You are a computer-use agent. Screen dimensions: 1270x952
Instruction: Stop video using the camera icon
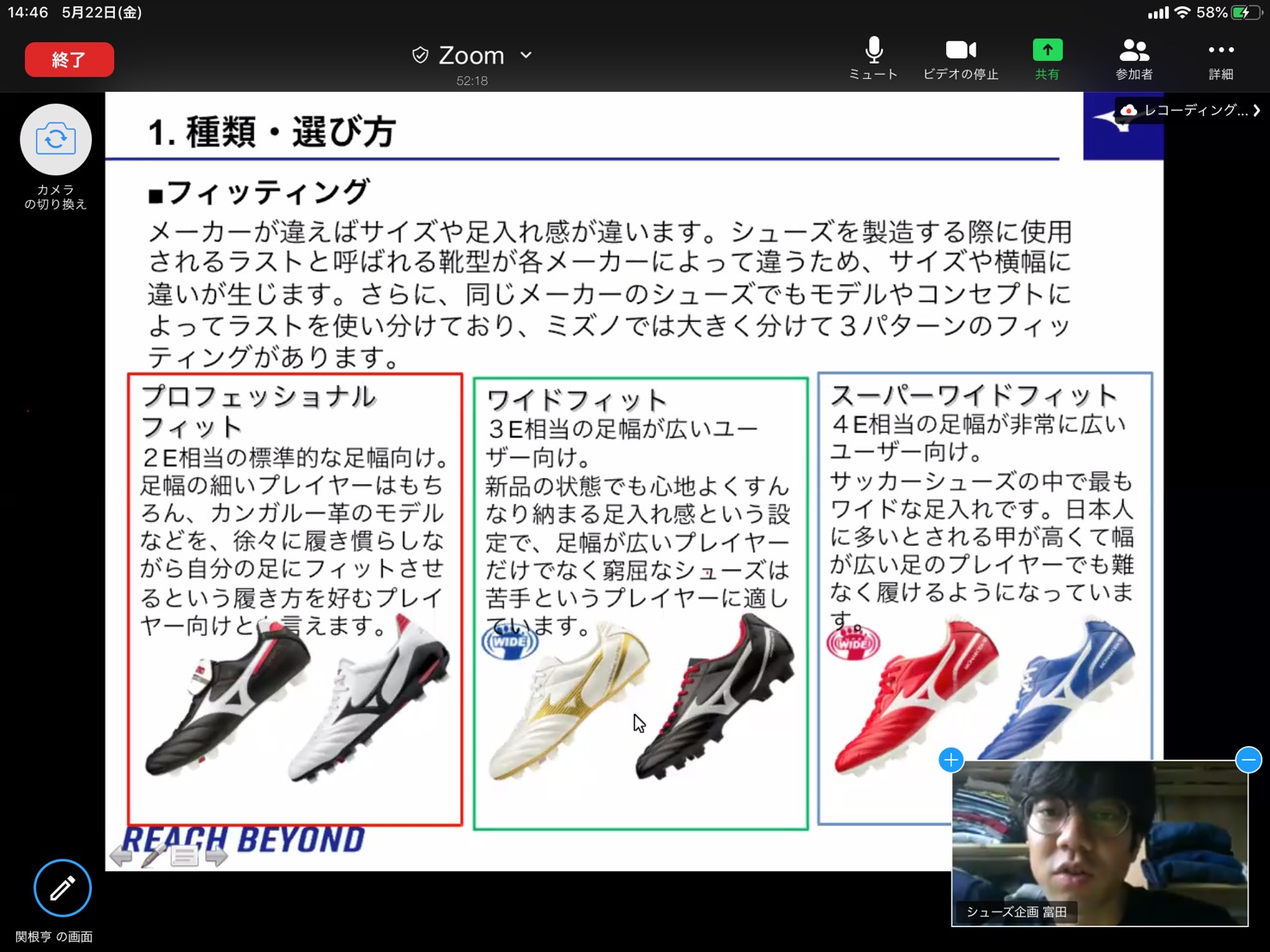tap(960, 58)
